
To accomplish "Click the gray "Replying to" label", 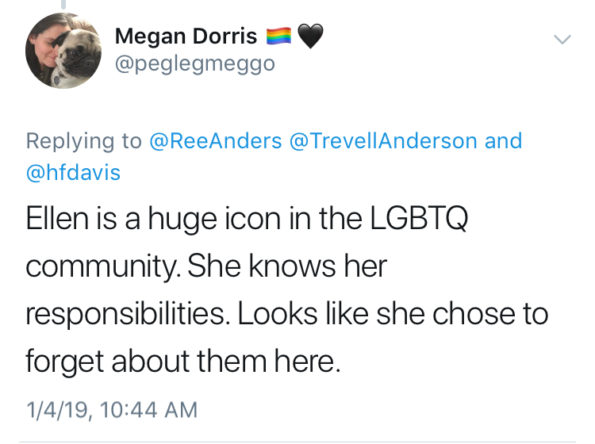I will coord(84,141).
